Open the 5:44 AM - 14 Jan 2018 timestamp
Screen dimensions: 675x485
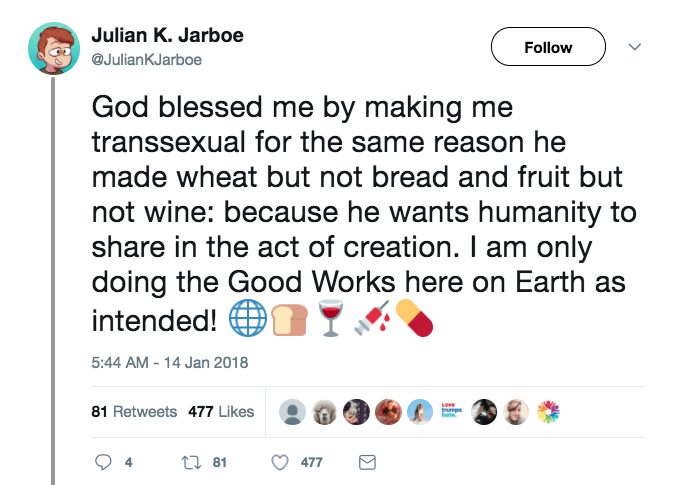click(x=169, y=362)
